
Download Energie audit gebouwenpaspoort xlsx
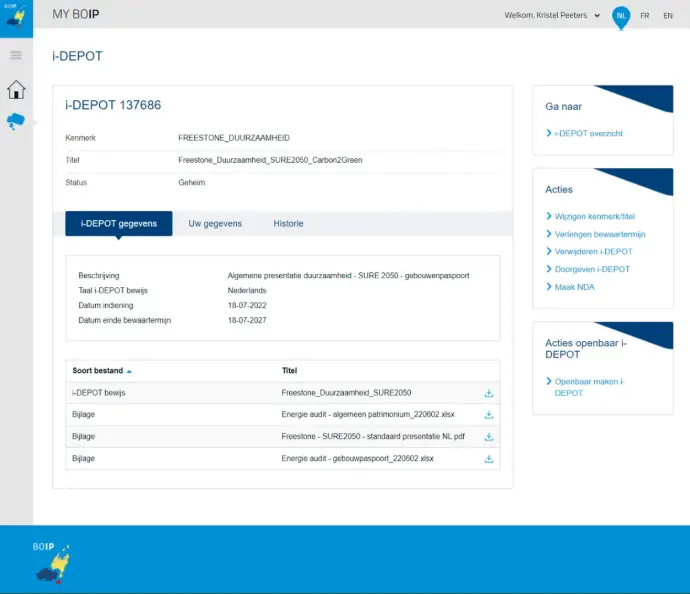click(x=489, y=459)
